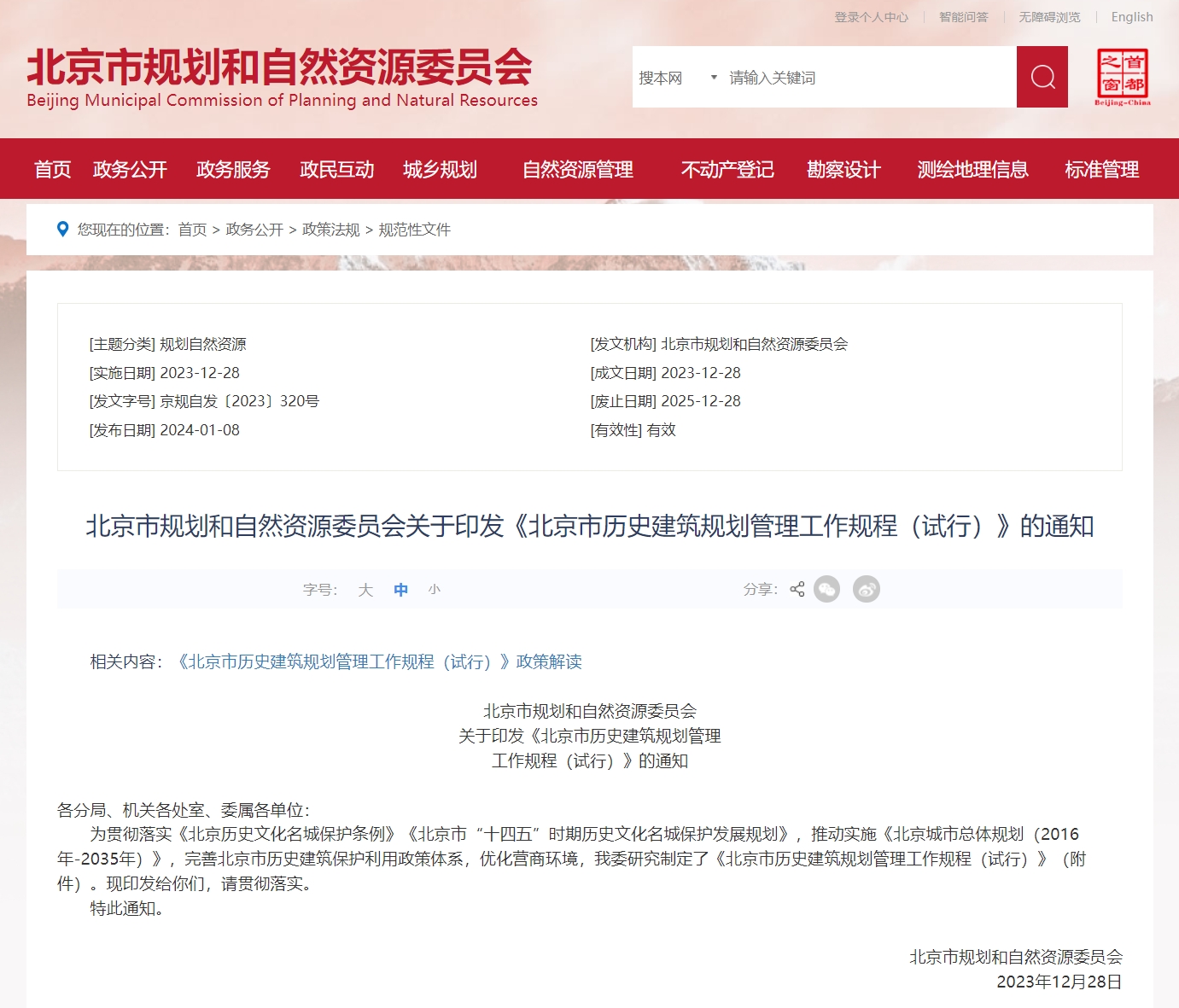
Task: Enable 无障碍浏览 accessibility mode
Action: [1049, 17]
